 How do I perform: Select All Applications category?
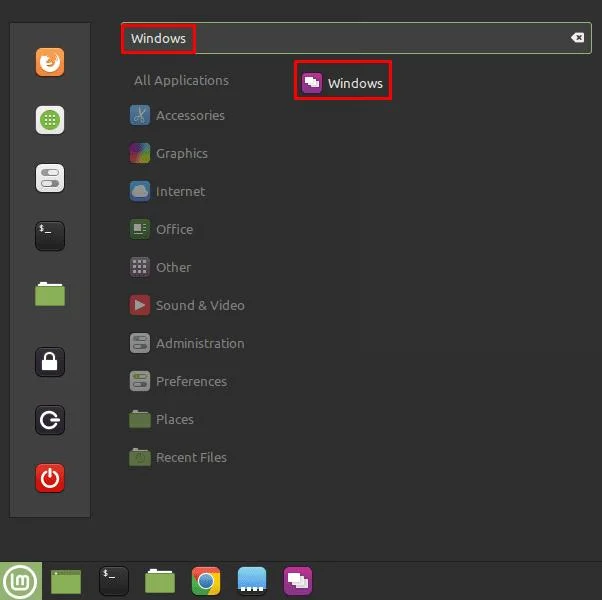(181, 80)
